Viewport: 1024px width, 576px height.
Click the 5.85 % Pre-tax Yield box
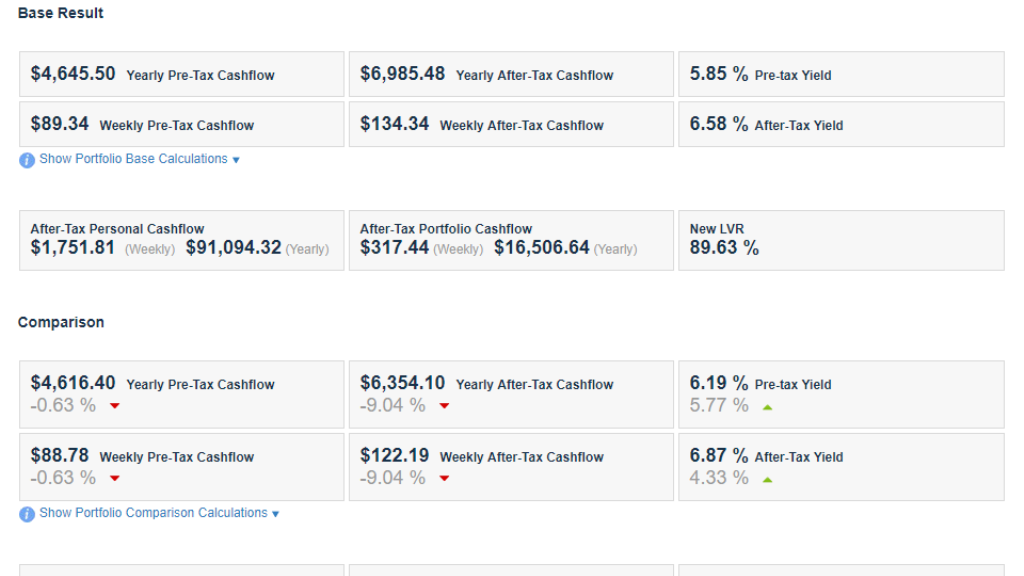pos(841,74)
